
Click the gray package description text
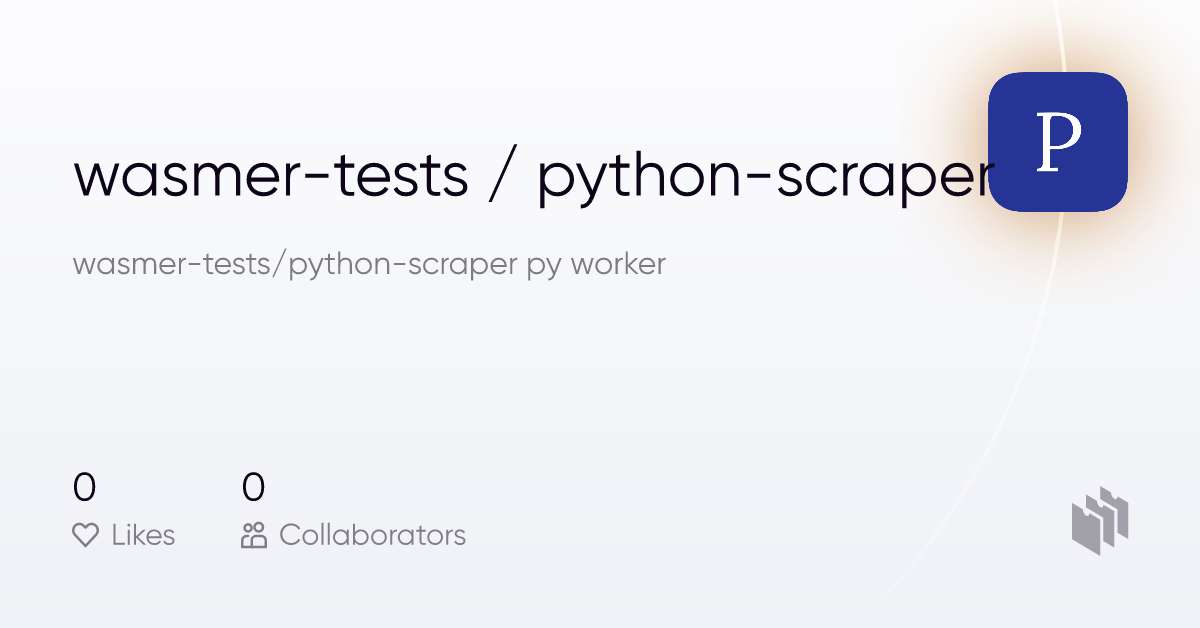pyautogui.click(x=369, y=266)
